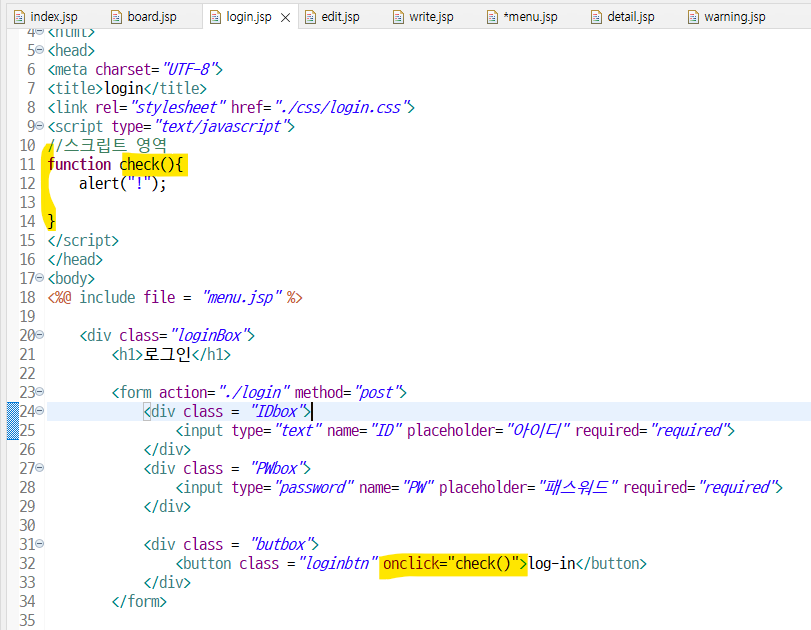
Task: Click the write.jsp file icon
Action: point(398,18)
